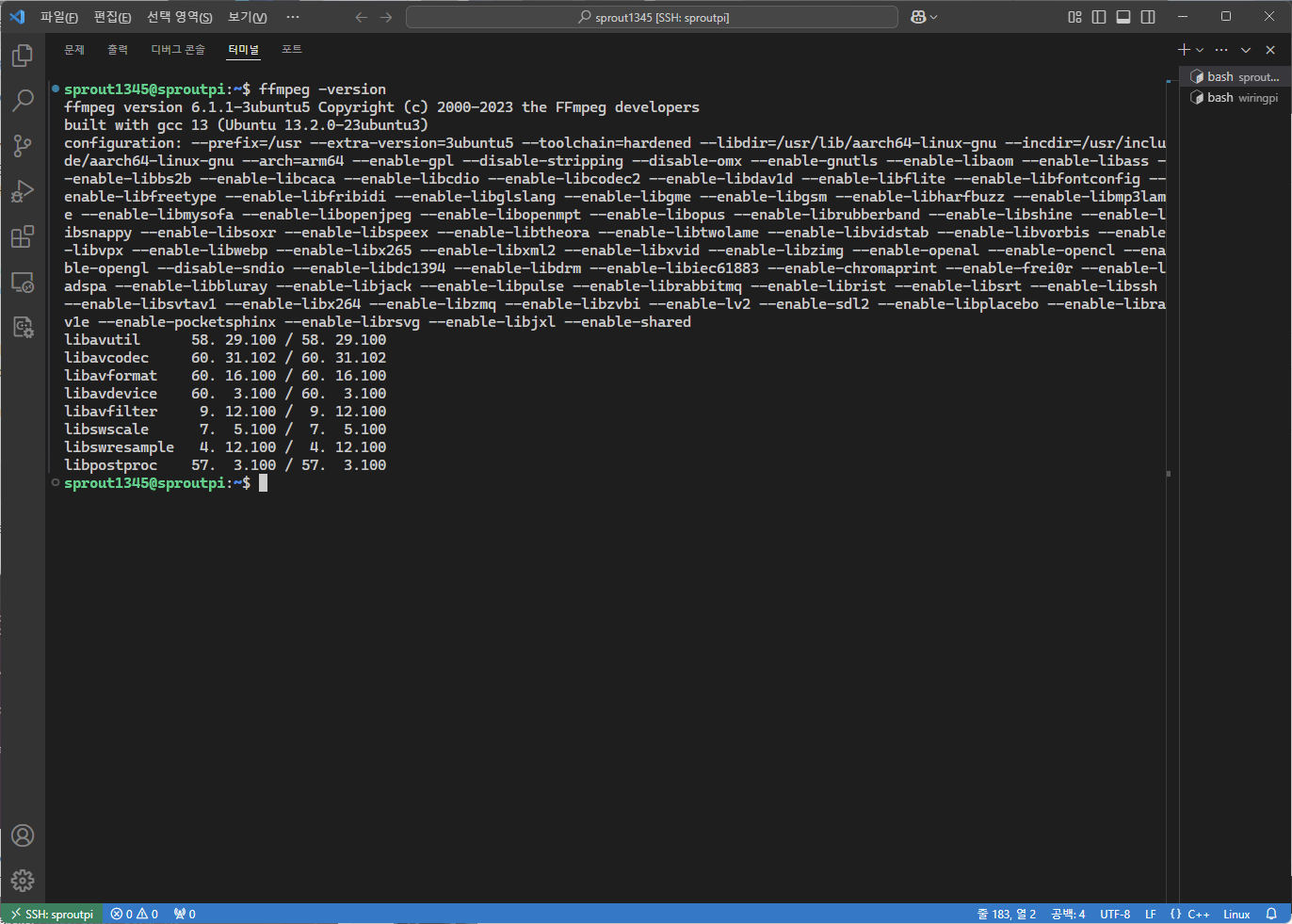1292x924 pixels.
Task: Open the Remote Explorer view
Action: (x=23, y=282)
